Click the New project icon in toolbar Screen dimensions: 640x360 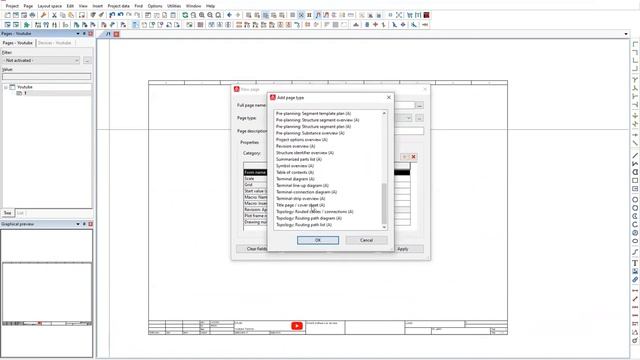click(7, 15)
